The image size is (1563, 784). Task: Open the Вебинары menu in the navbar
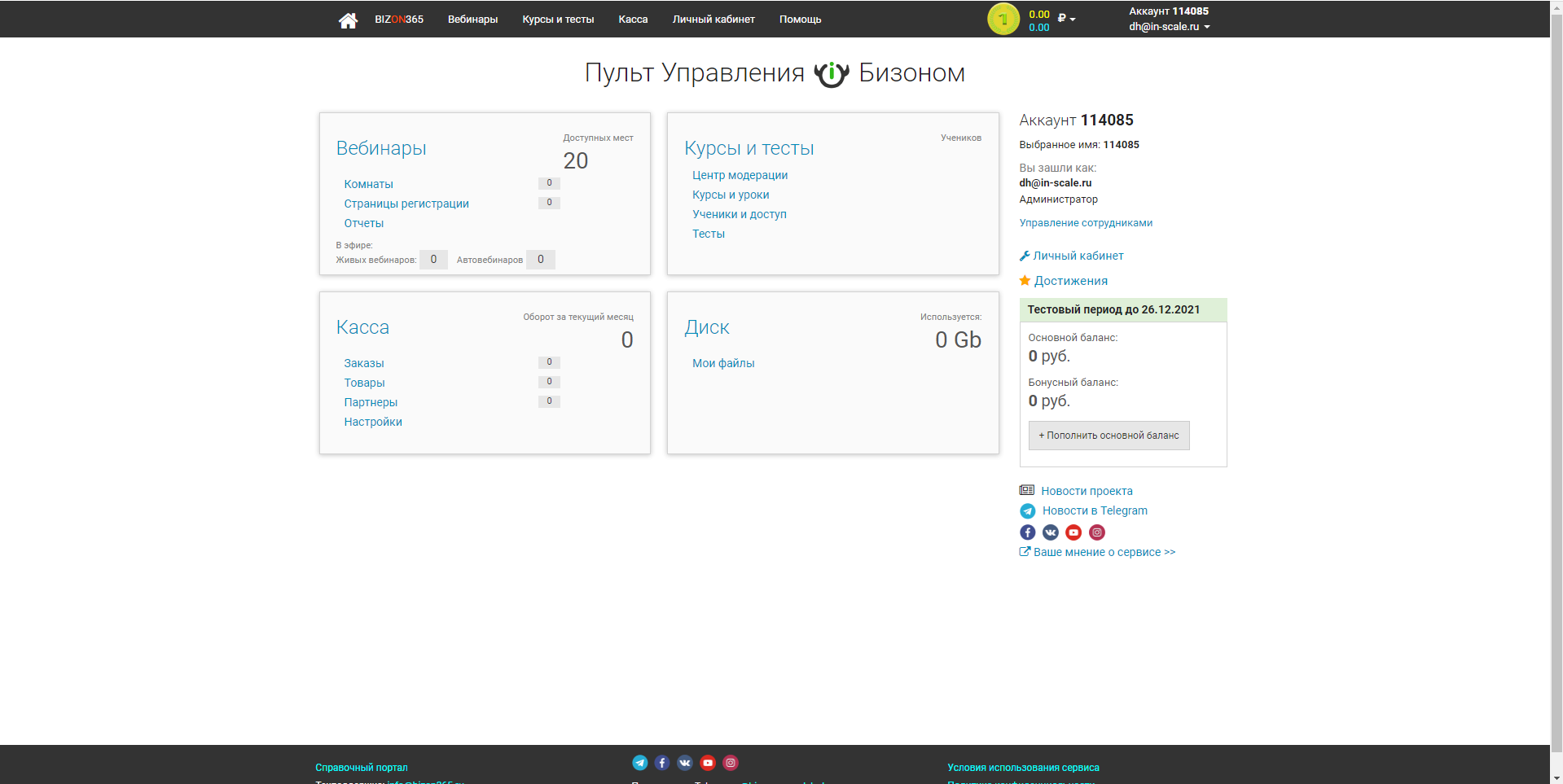coord(472,20)
